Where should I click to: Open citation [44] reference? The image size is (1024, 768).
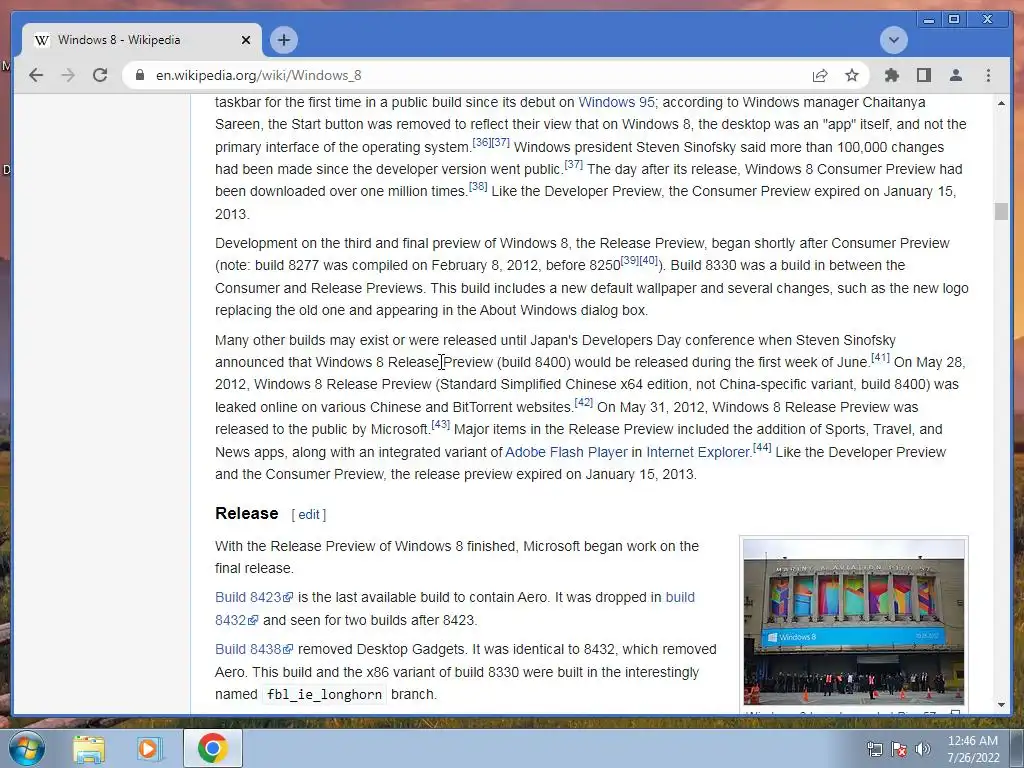pyautogui.click(x=762, y=447)
